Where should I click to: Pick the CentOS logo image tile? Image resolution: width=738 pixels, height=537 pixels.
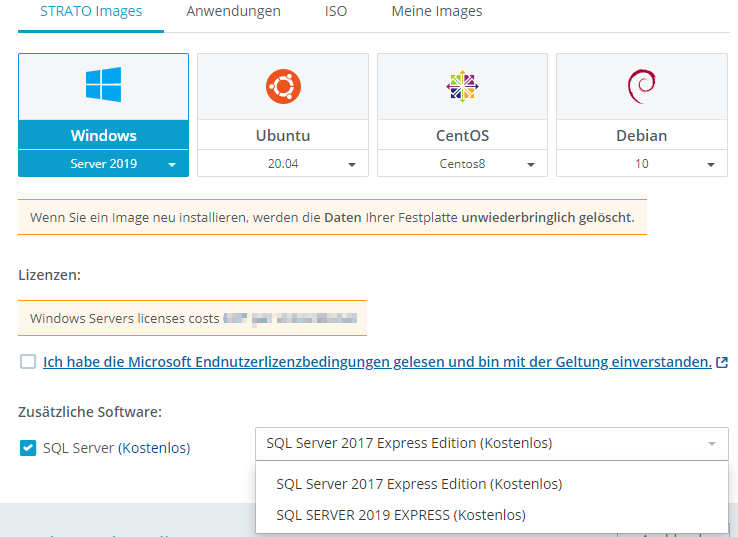[x=462, y=87]
